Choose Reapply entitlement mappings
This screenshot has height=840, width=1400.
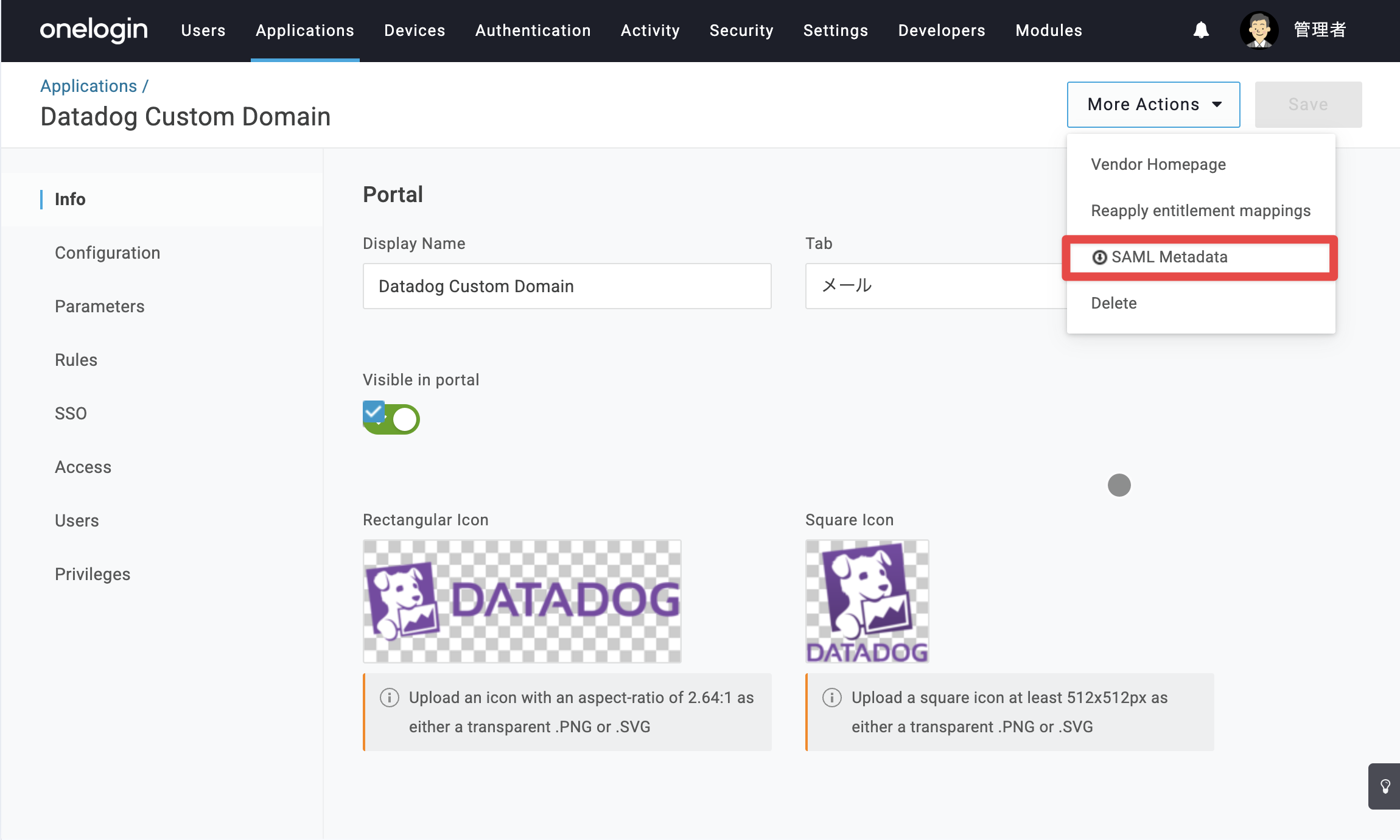click(x=1201, y=211)
